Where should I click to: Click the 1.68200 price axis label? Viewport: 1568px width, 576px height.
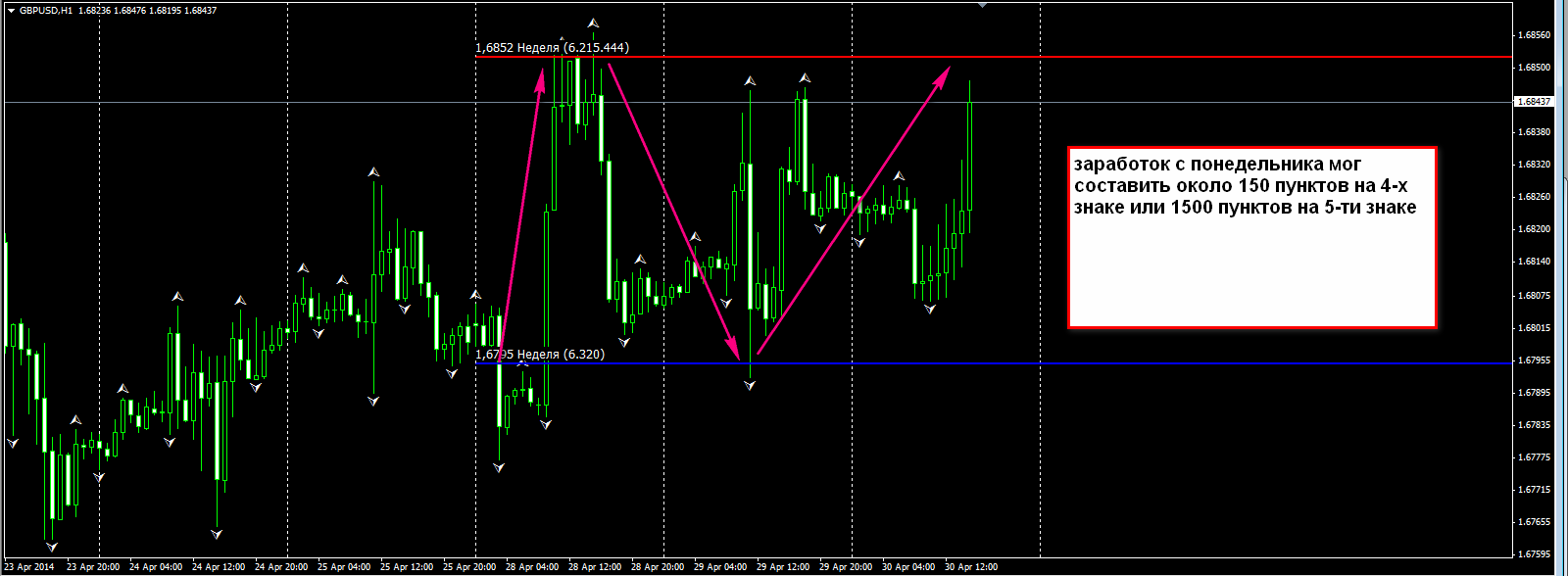point(1534,229)
